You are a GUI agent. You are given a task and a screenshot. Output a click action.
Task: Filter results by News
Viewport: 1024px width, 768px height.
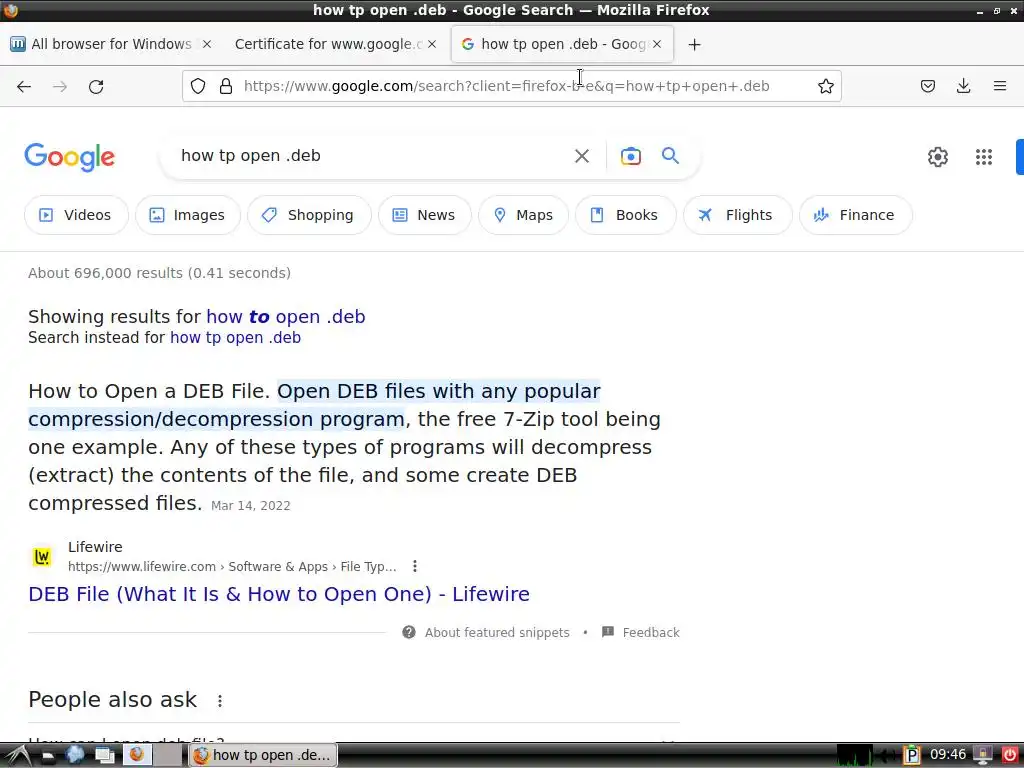[424, 215]
